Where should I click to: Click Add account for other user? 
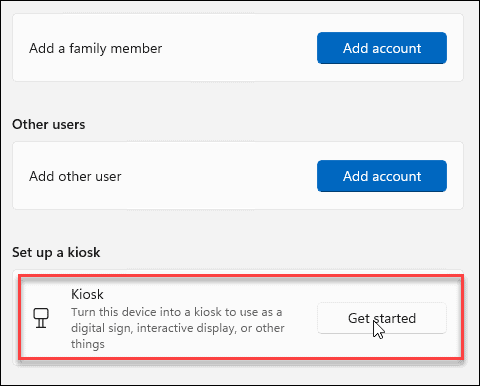(x=382, y=176)
